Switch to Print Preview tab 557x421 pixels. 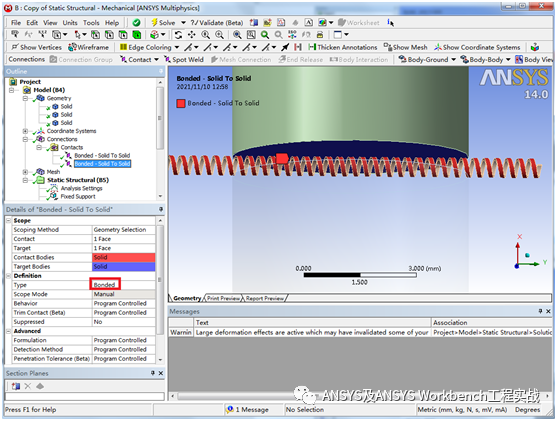223,298
